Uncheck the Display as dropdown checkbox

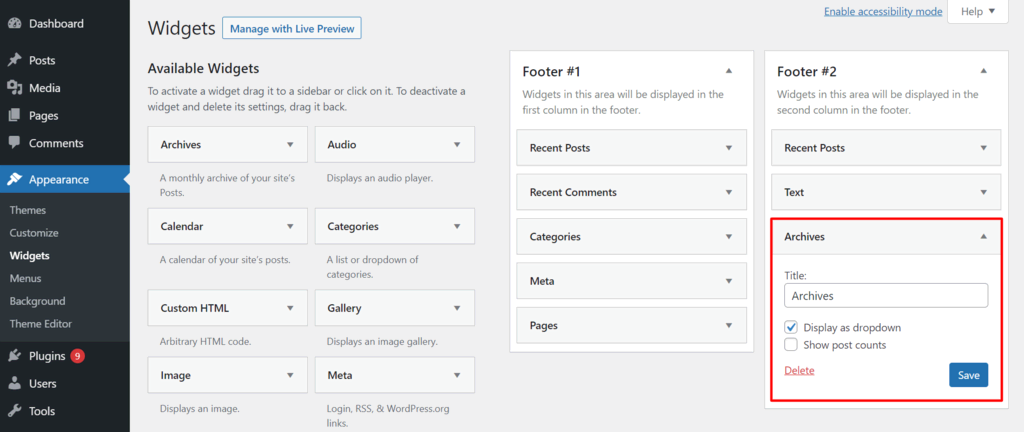[x=791, y=327]
